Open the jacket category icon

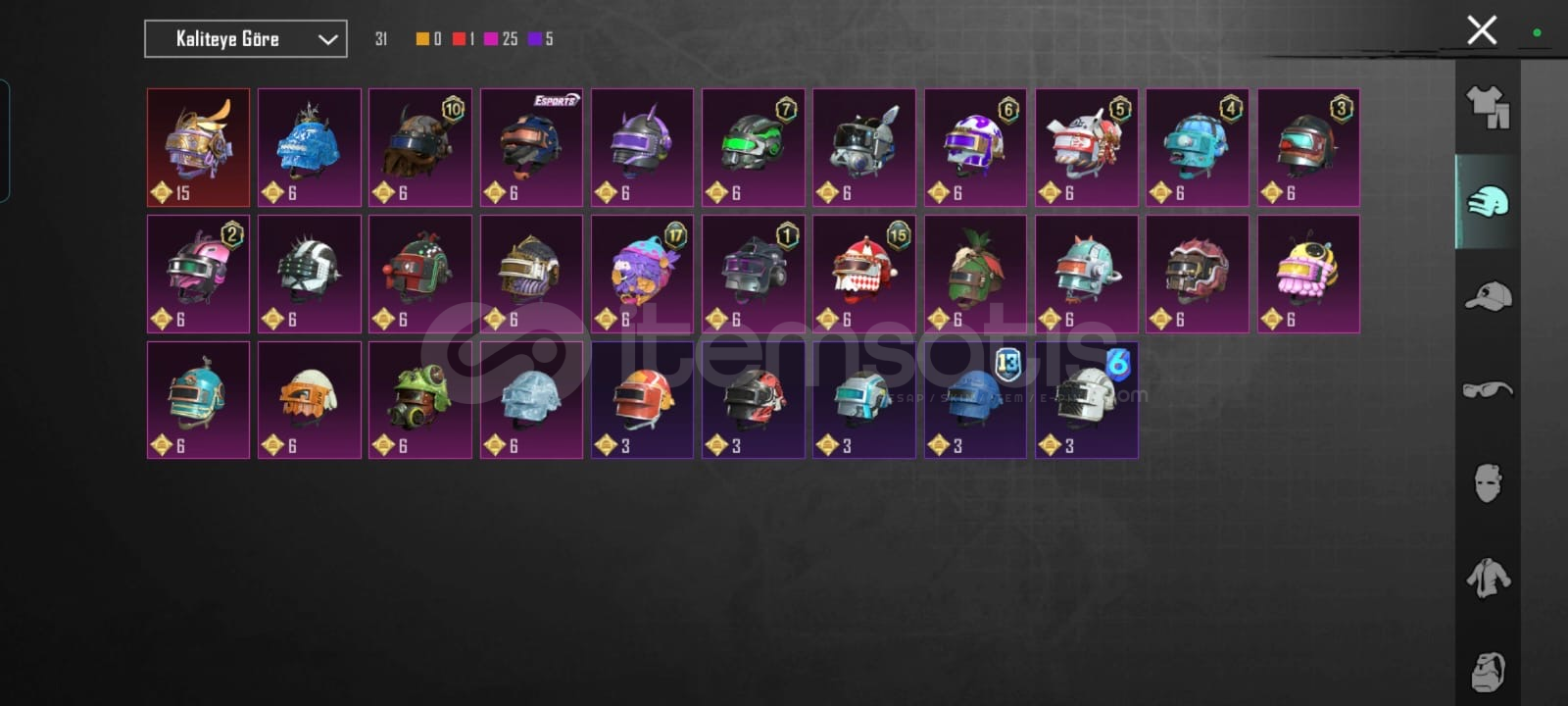pos(1487,577)
